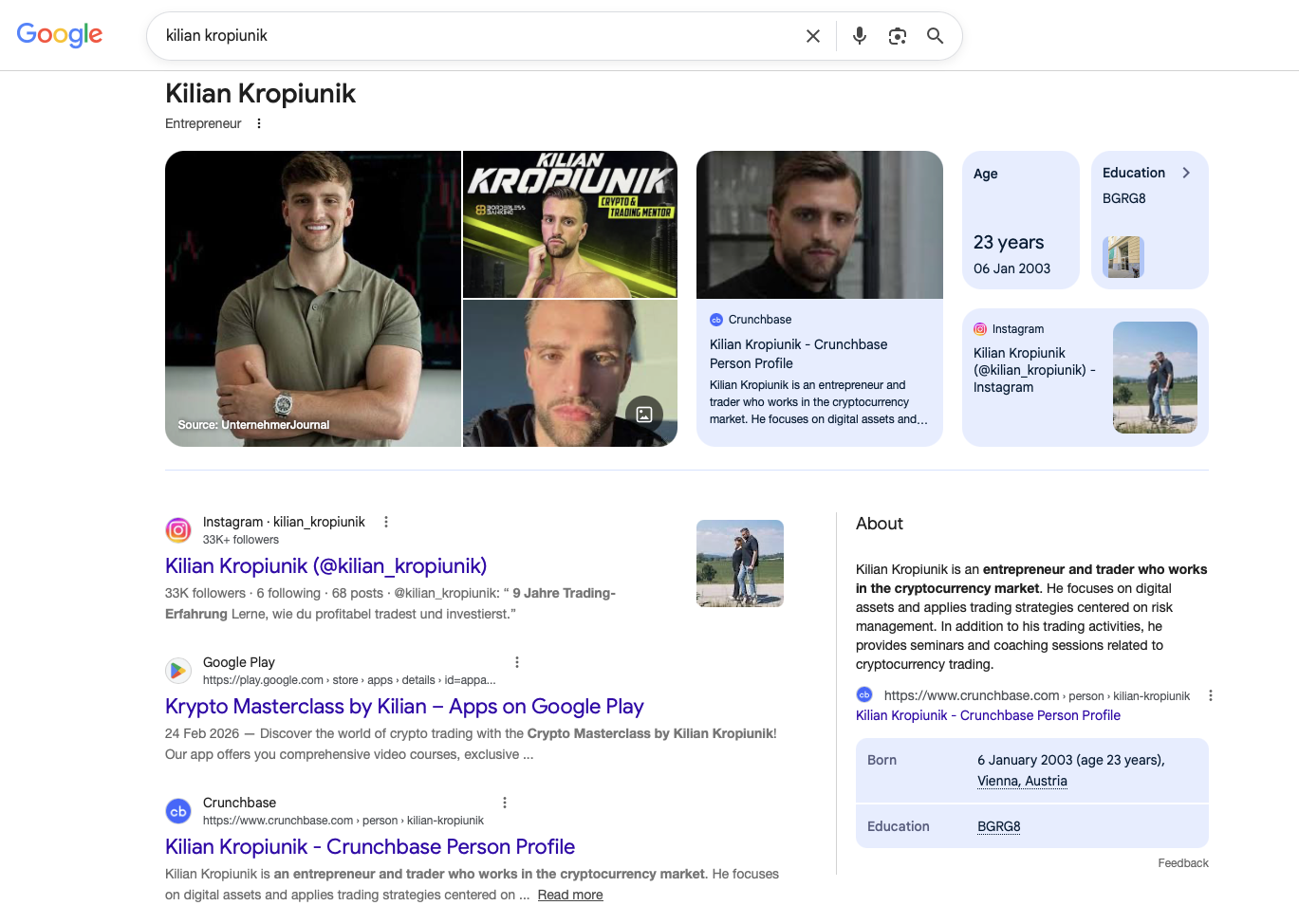Click '06 Jan 2003' date text
This screenshot has height=924, width=1299.
click(x=1011, y=268)
